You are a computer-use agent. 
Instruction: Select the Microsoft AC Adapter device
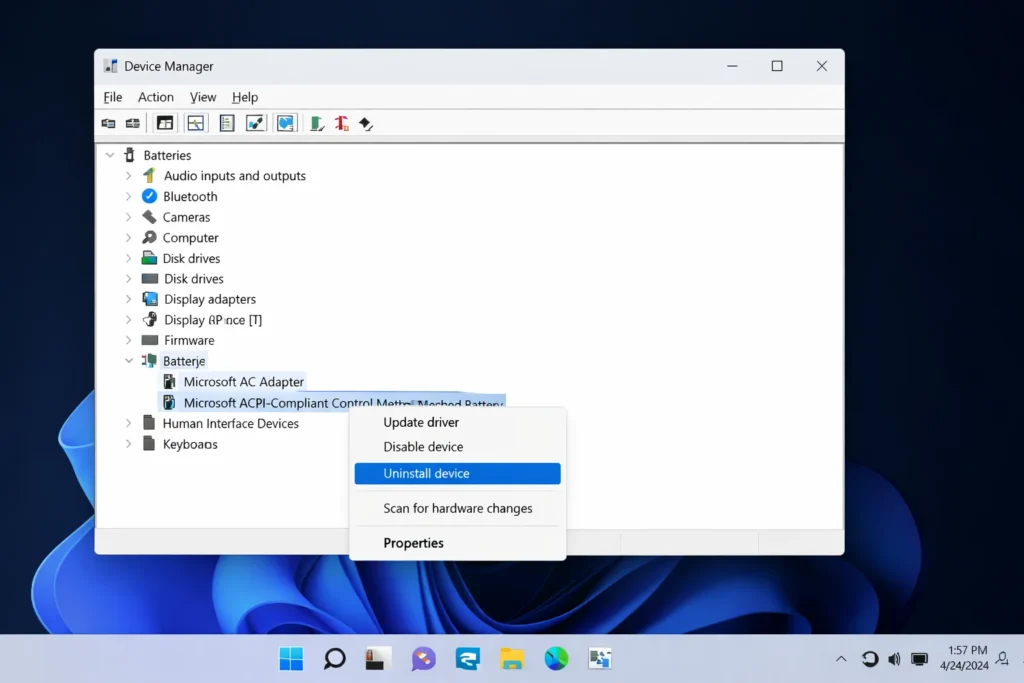pyautogui.click(x=244, y=381)
